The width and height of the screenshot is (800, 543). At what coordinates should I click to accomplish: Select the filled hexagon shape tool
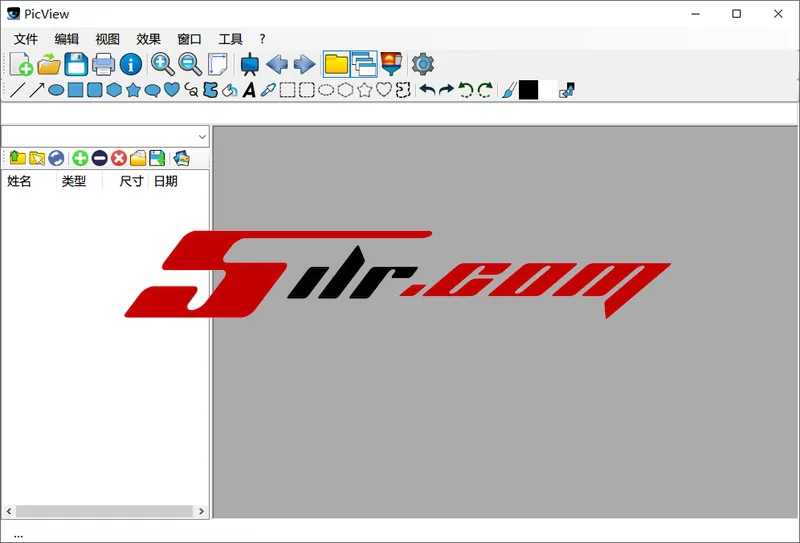[114, 90]
